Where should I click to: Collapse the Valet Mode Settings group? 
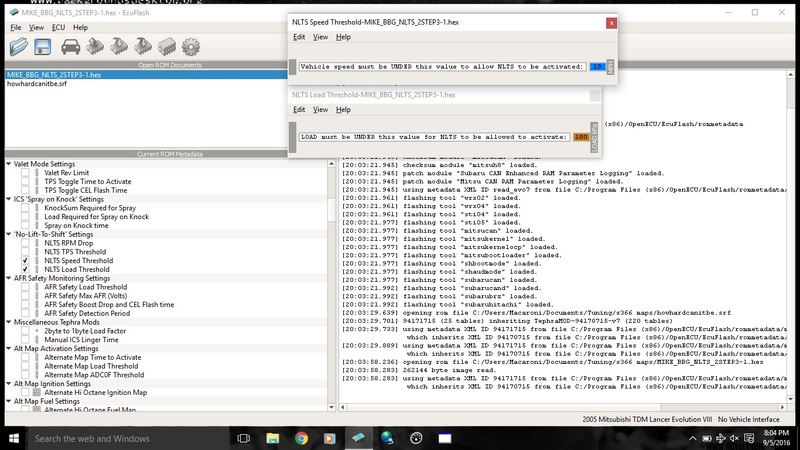(9, 164)
